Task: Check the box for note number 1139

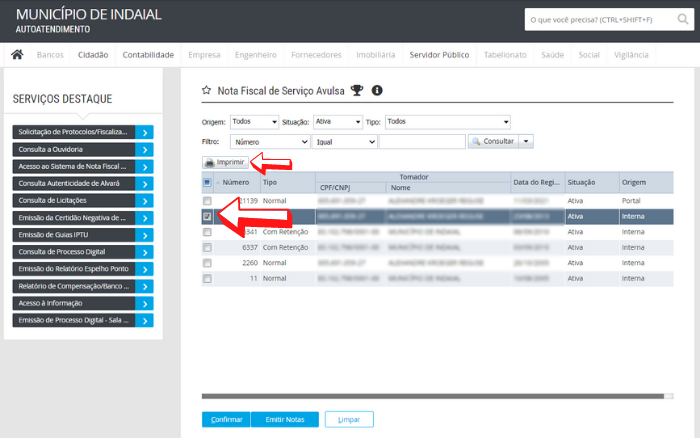Action: (207, 201)
